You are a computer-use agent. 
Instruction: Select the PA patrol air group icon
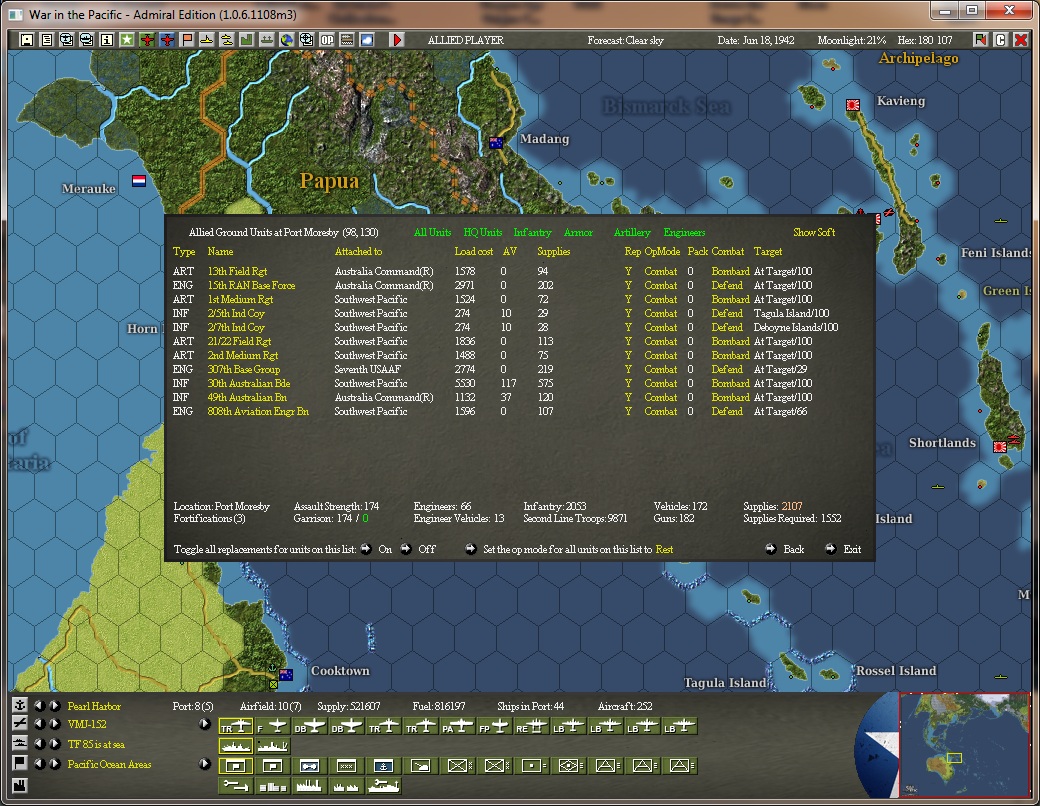(x=458, y=727)
